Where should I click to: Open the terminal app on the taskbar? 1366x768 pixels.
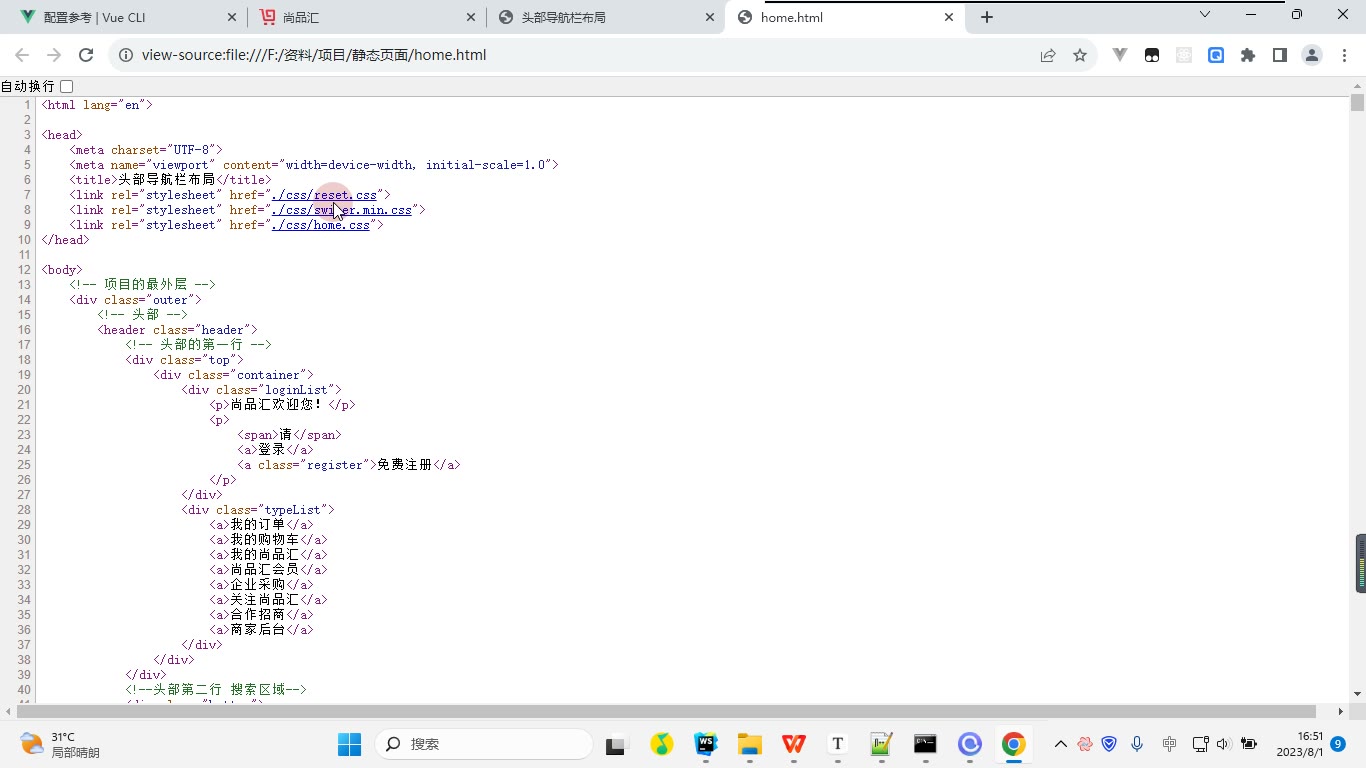(x=926, y=744)
